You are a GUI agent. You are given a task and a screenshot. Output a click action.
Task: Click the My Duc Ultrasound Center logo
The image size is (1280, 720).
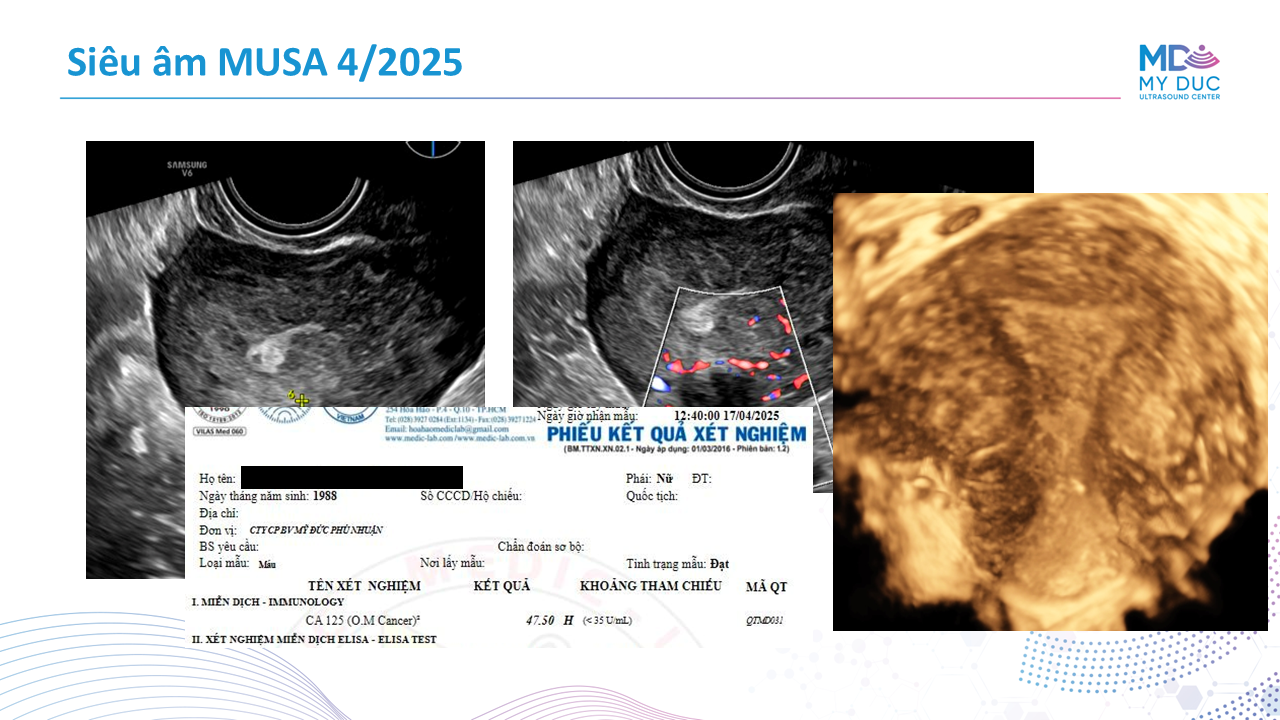pos(1179,71)
